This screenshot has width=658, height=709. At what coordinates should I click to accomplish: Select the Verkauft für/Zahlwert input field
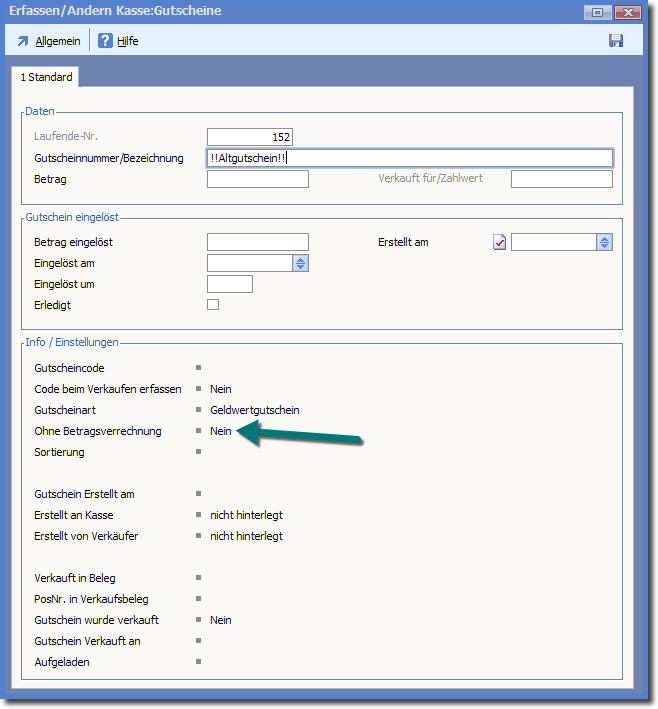pos(561,179)
